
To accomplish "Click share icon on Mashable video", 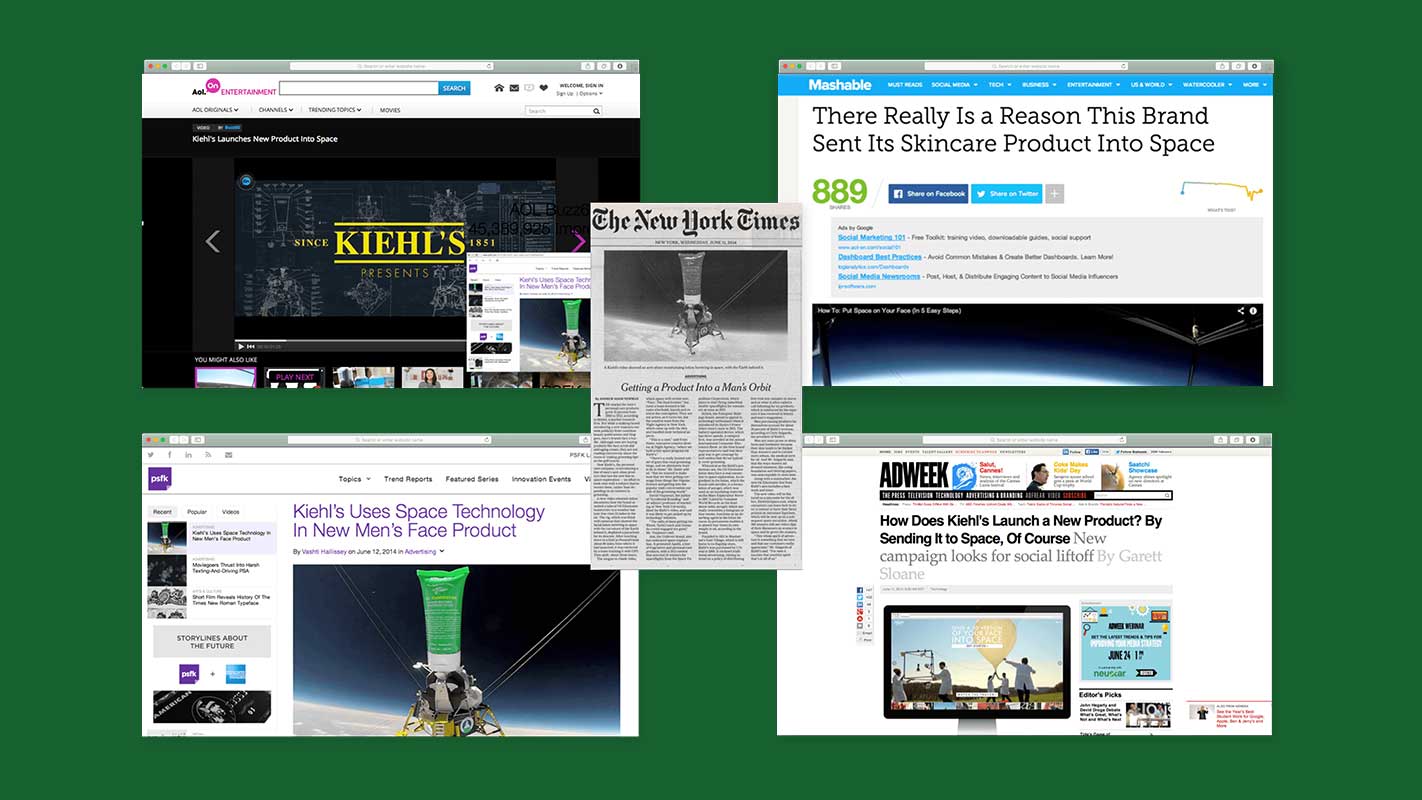I will 1241,311.
